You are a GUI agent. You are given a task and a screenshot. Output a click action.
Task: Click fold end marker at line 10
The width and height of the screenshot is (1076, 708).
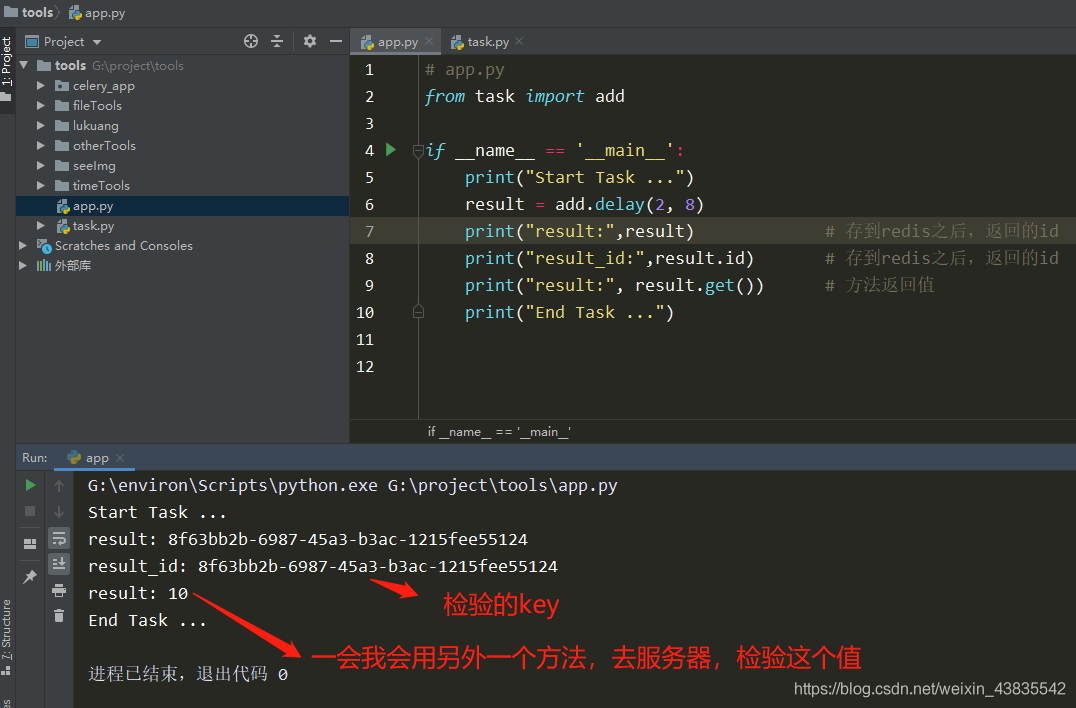click(418, 312)
